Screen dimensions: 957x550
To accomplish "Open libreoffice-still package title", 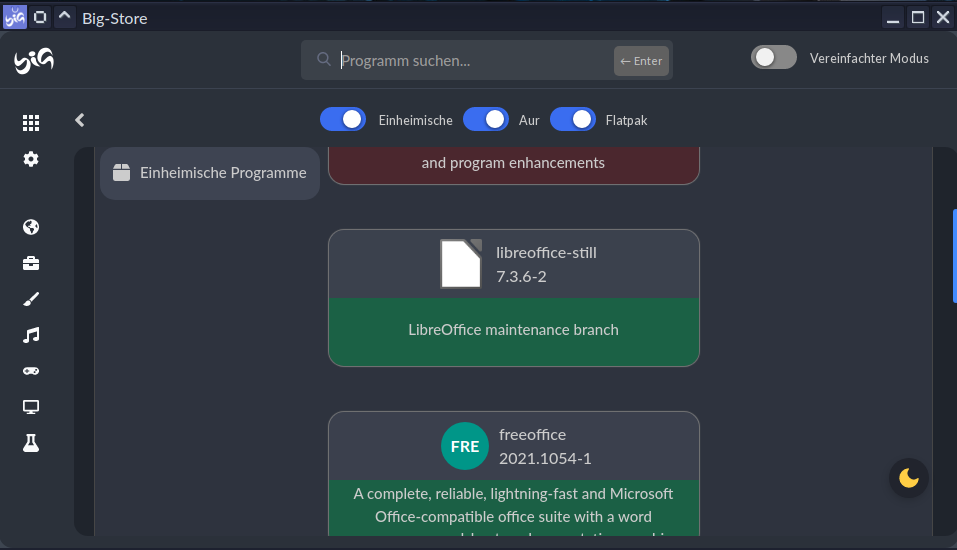I will 546,253.
